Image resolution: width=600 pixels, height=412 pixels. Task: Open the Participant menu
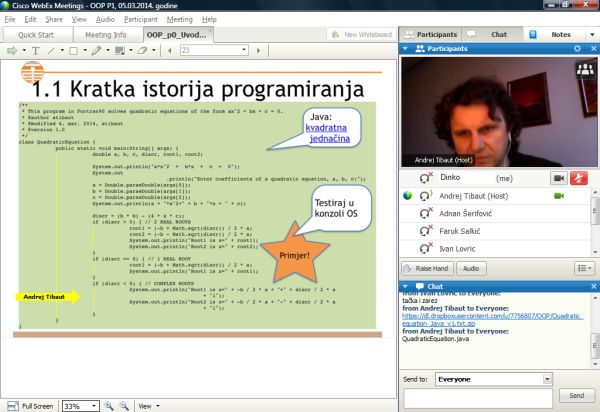(140, 19)
